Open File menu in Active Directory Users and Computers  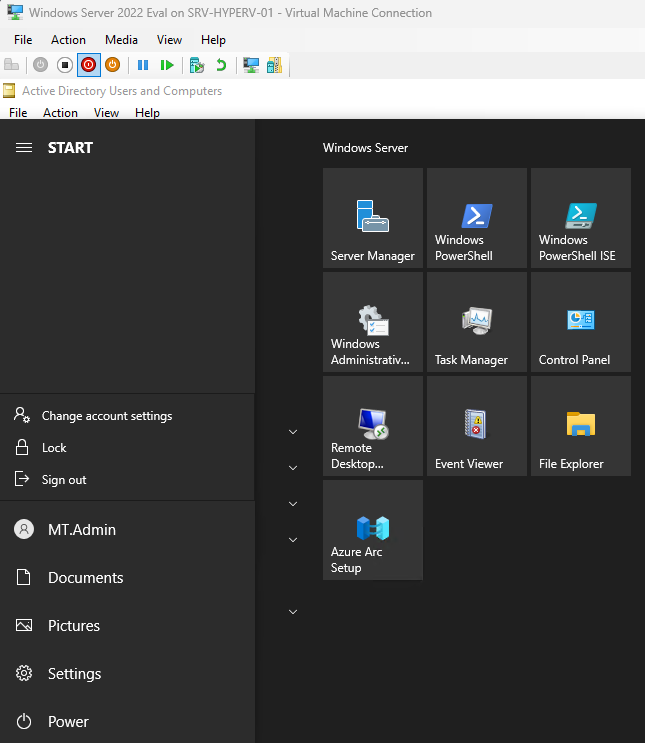pos(18,113)
